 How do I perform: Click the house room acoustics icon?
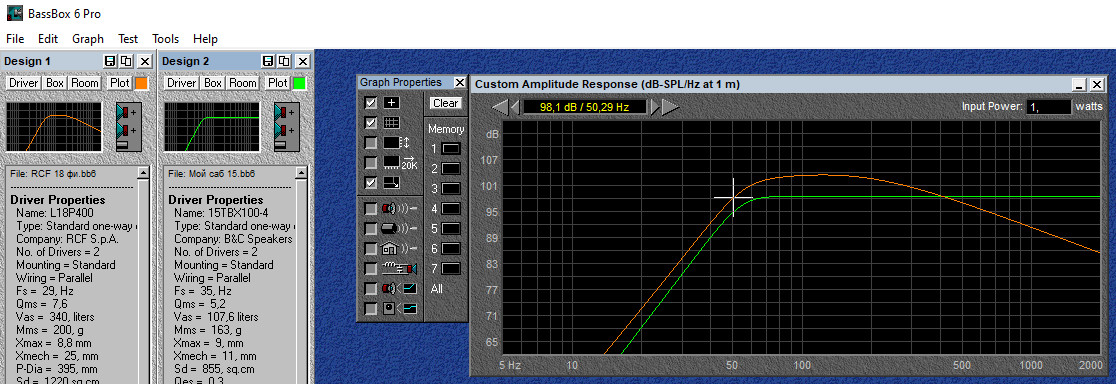coord(399,249)
